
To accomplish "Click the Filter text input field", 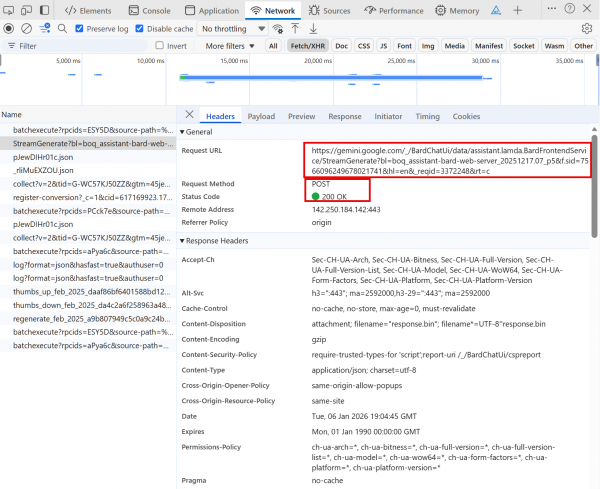I will 80,46.
